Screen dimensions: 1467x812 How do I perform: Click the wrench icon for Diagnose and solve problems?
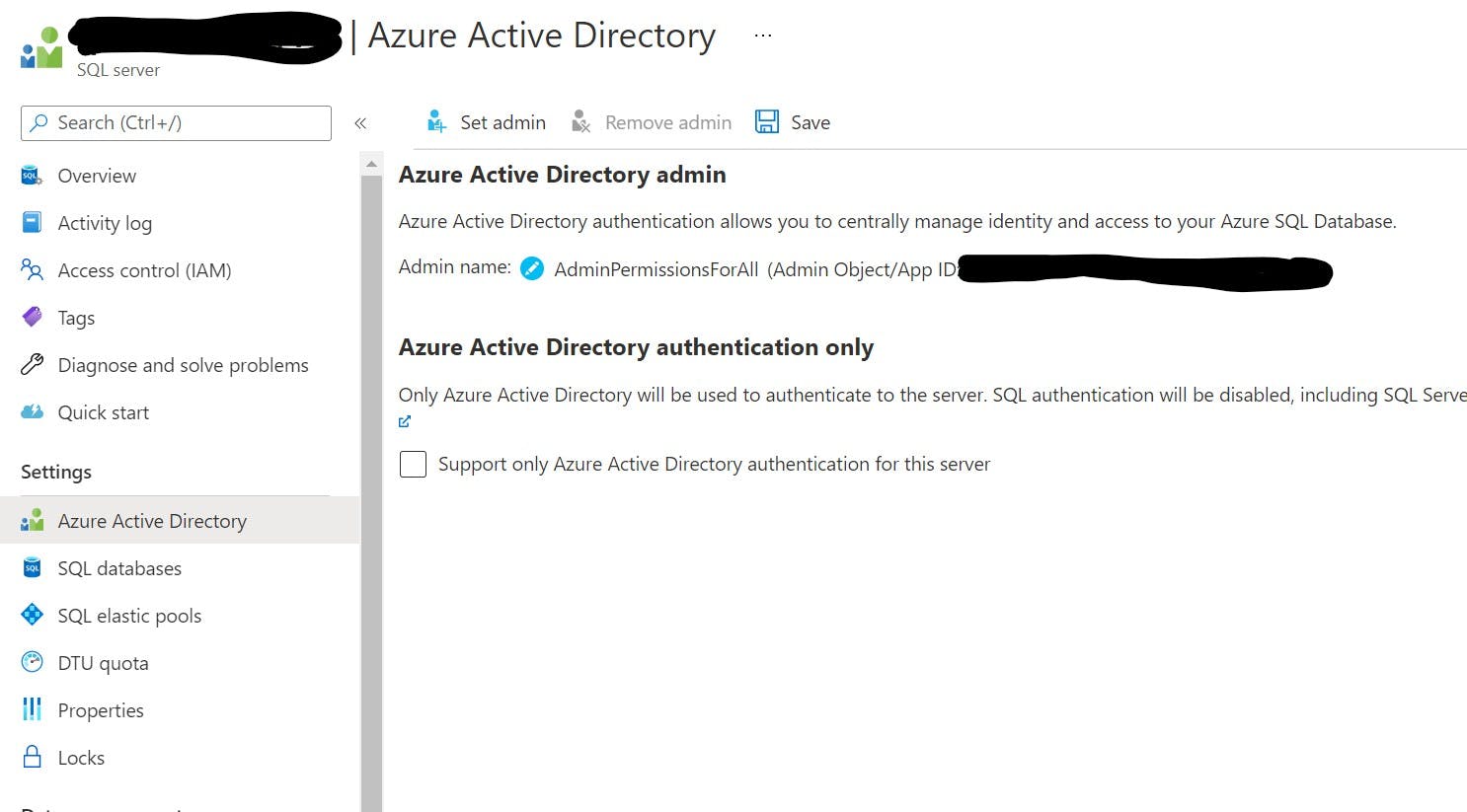tap(32, 364)
